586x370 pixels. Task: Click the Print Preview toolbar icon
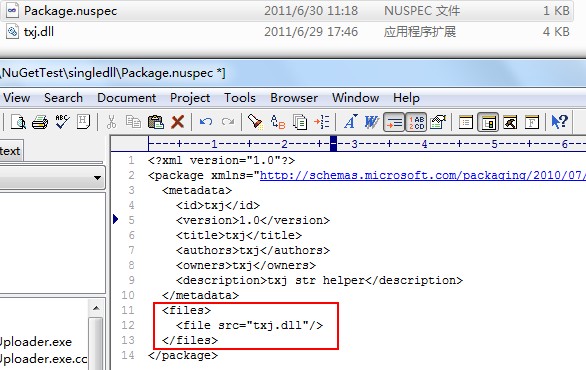coord(18,122)
